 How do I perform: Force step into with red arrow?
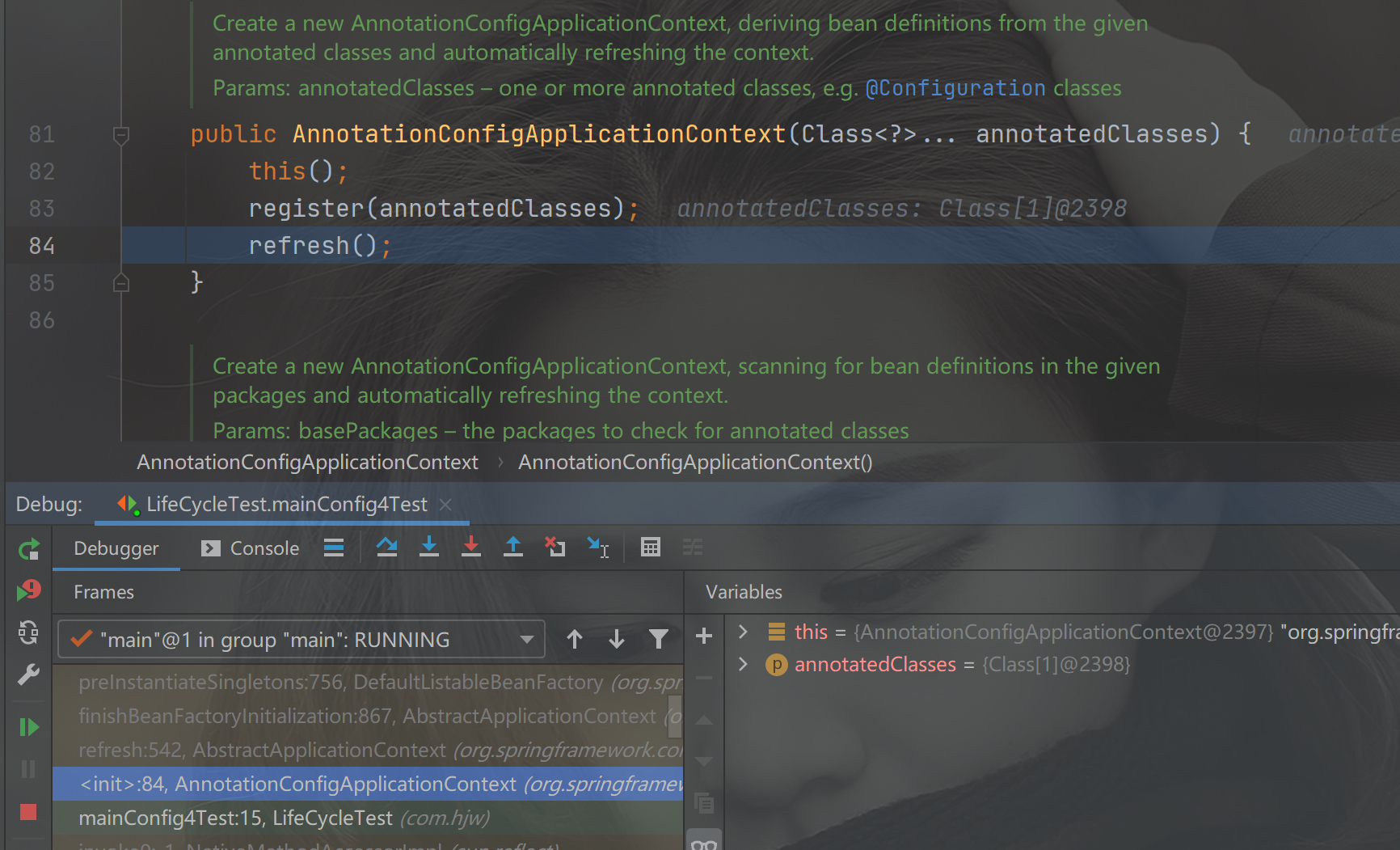pos(471,548)
